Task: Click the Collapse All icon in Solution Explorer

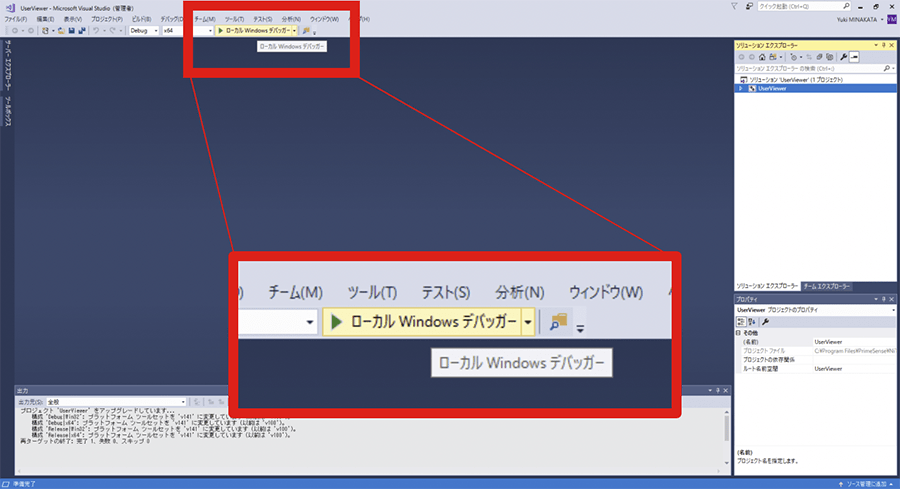Action: pyautogui.click(x=820, y=57)
